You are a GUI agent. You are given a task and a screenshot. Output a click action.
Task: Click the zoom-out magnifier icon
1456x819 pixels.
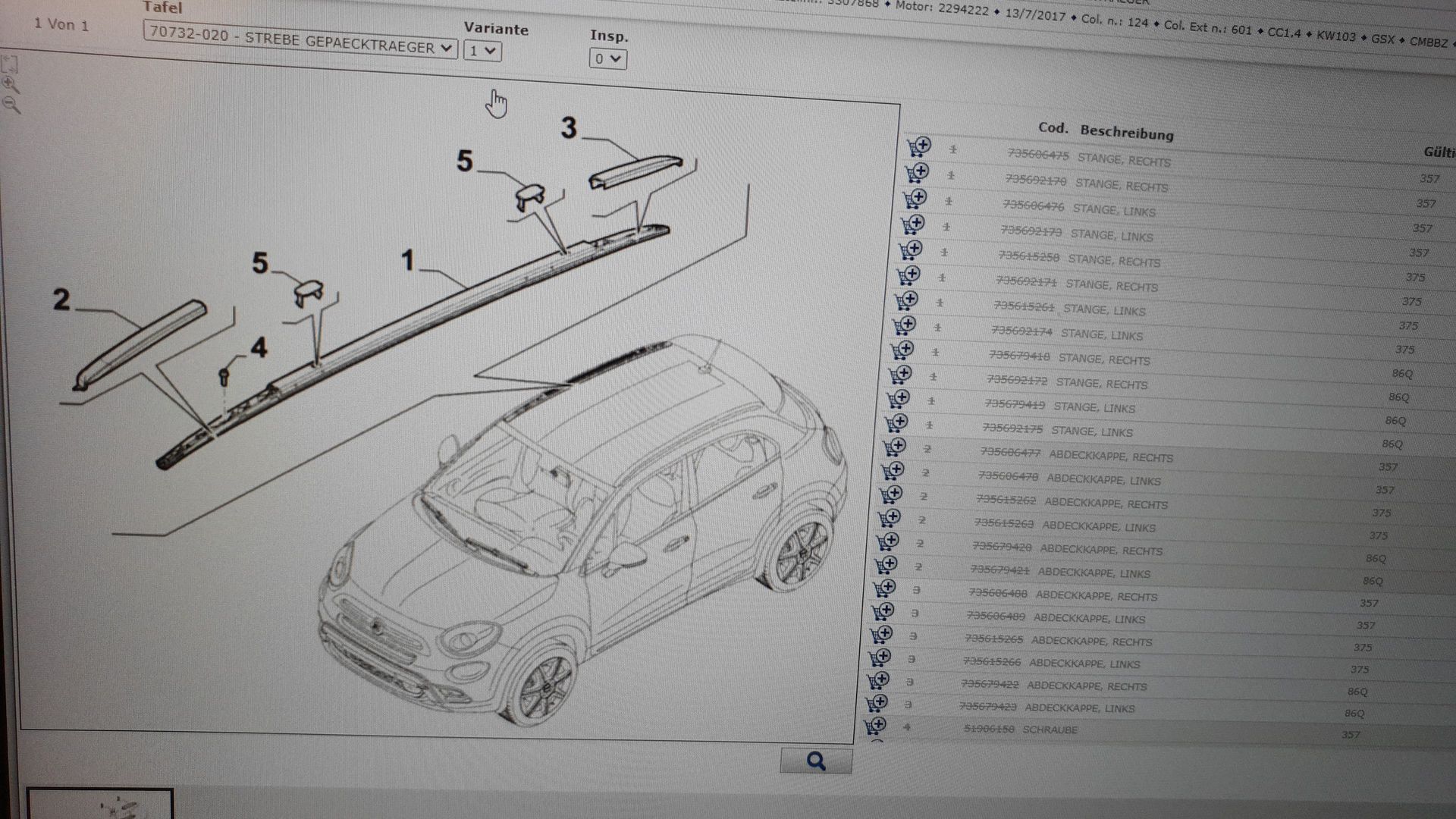point(11,105)
